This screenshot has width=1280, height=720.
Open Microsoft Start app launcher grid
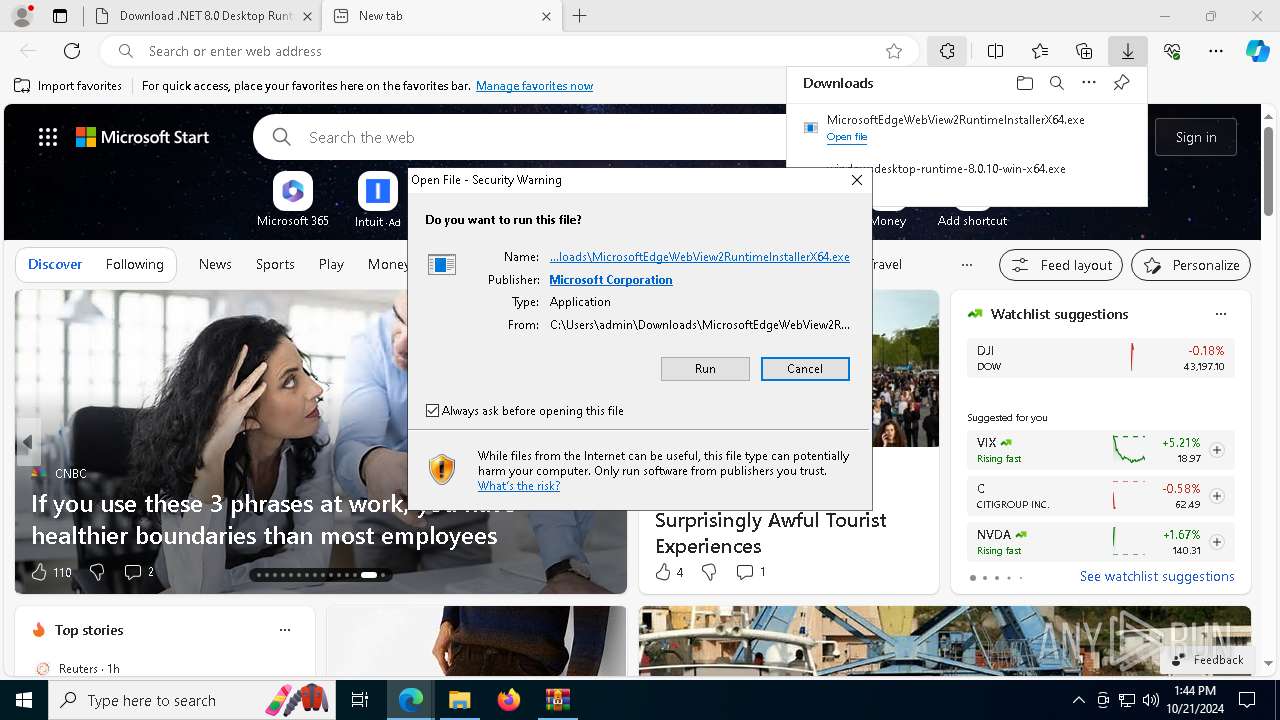(48, 137)
